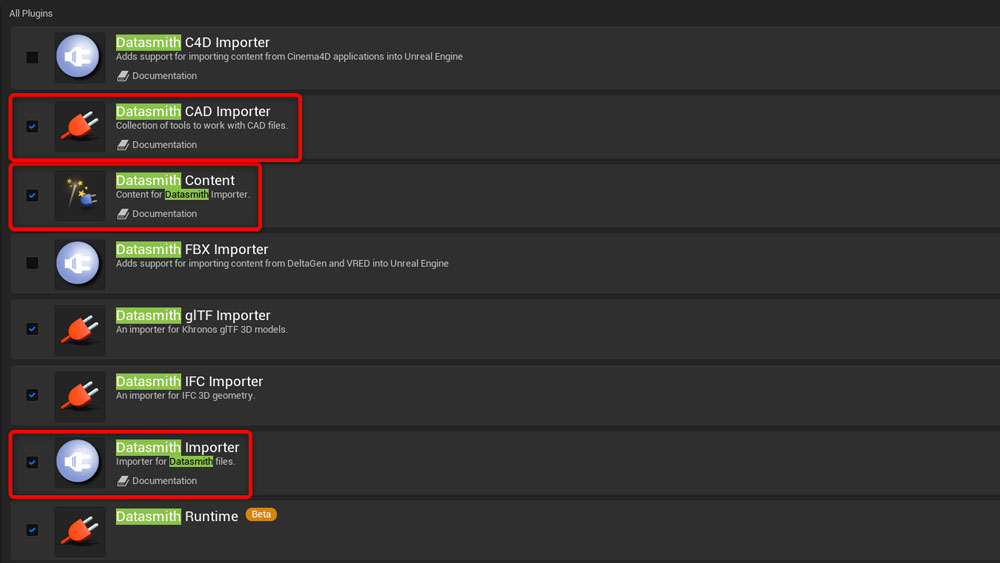Enable the Datasmith C4D Importer checkbox
Image resolution: width=1000 pixels, height=563 pixels.
pyautogui.click(x=32, y=57)
